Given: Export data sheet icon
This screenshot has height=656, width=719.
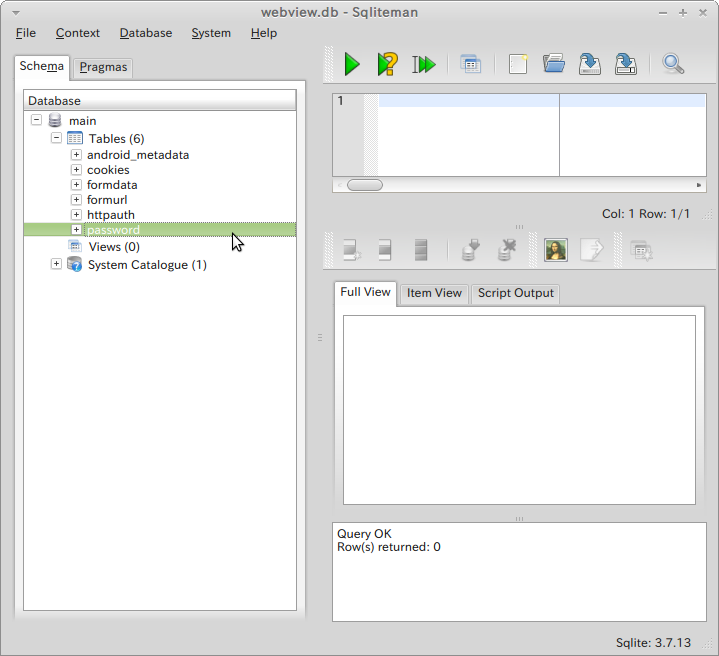Looking at the screenshot, I should coord(592,250).
